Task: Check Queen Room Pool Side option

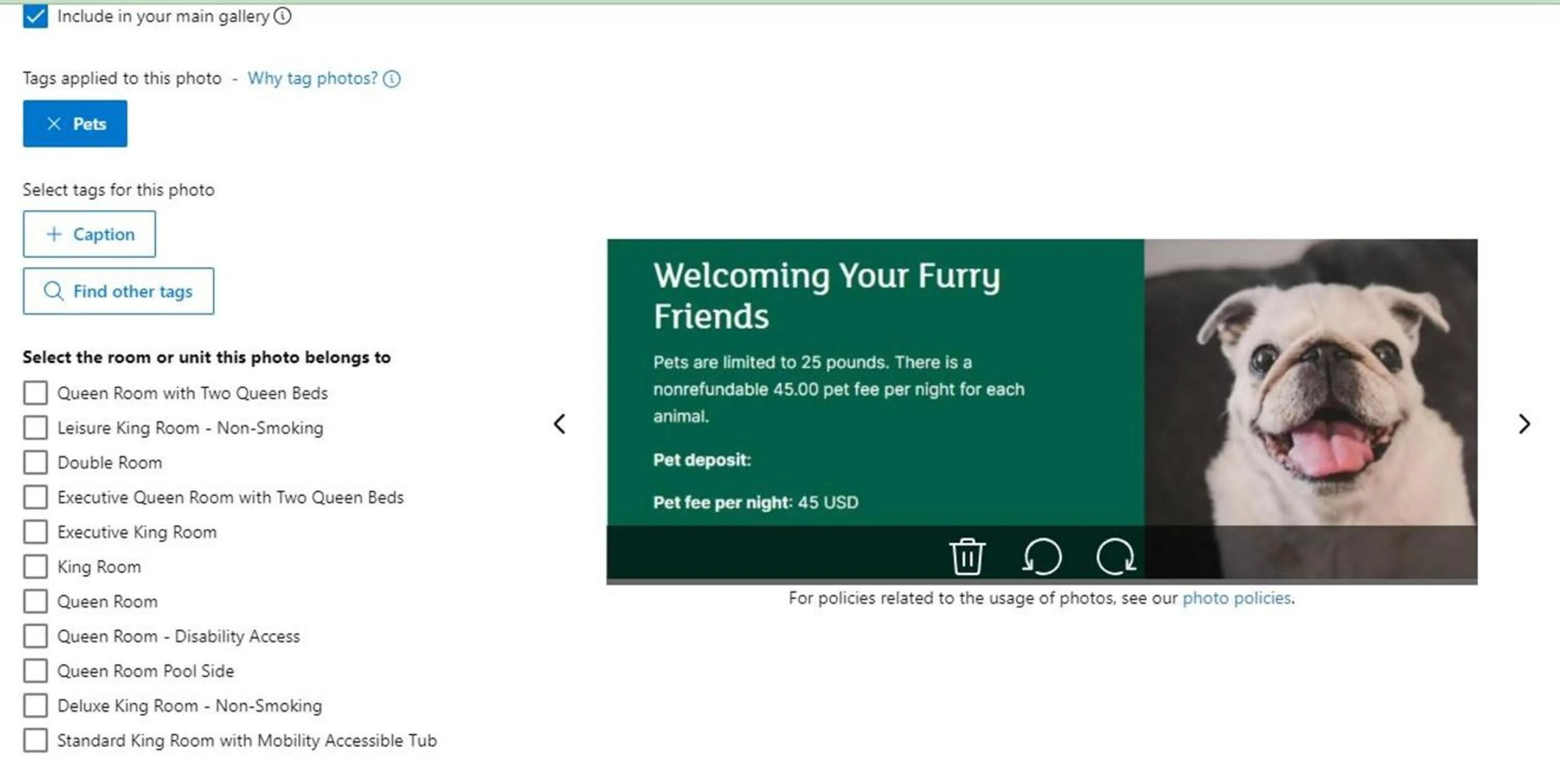Action: click(35, 670)
